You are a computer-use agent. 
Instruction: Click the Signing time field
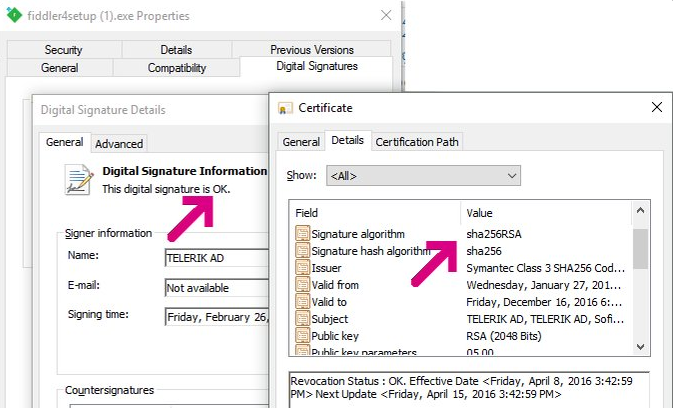(217, 316)
